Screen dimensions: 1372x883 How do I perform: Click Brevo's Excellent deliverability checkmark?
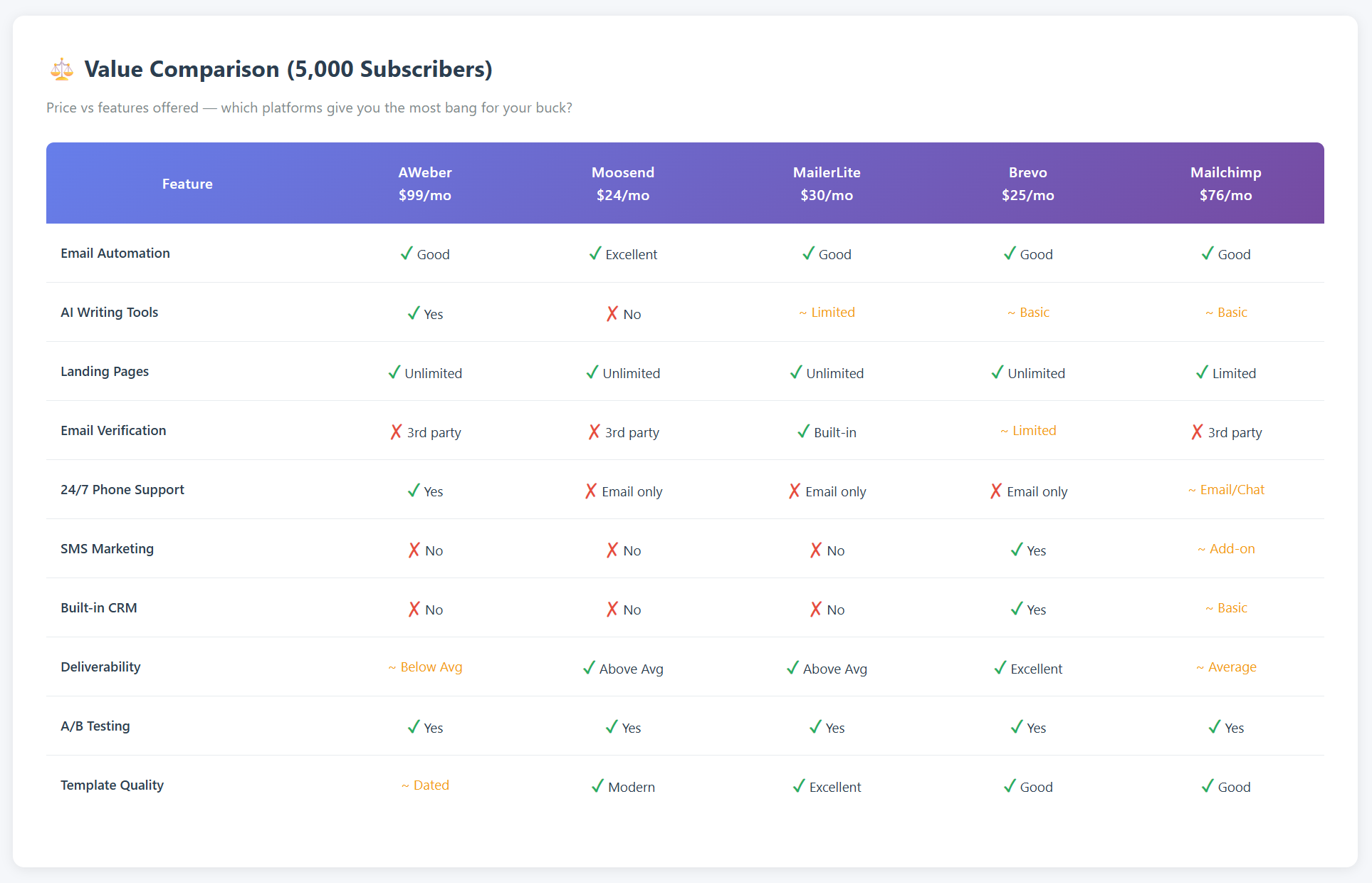(1000, 668)
